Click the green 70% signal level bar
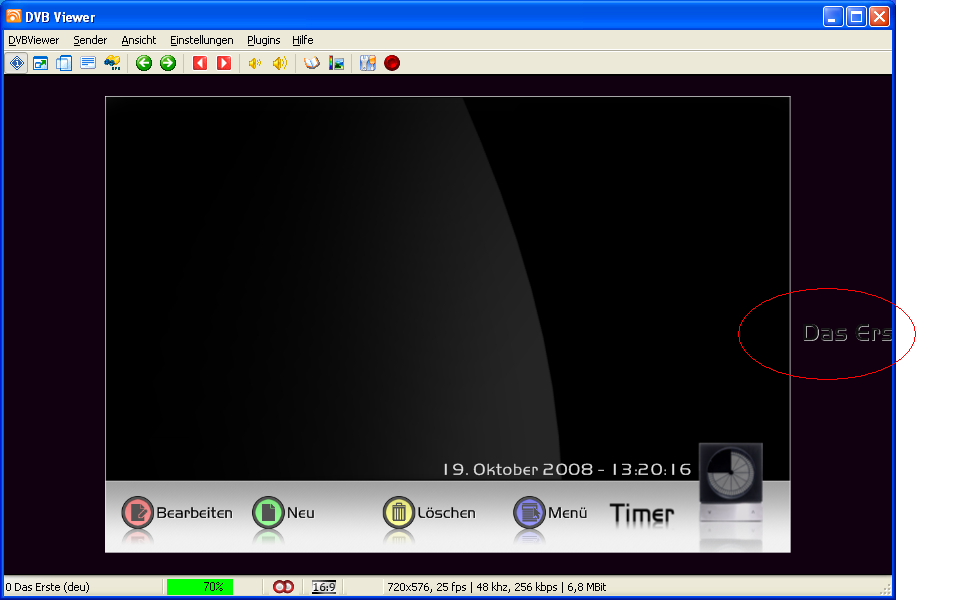 click(200, 587)
